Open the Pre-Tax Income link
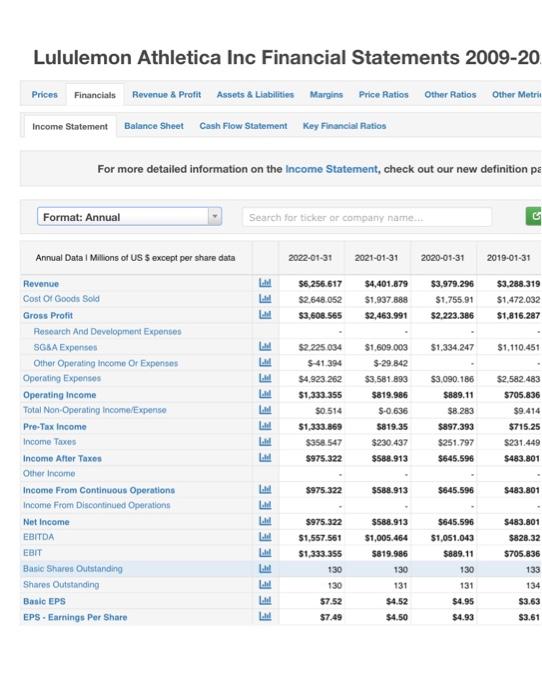Viewport: 542px width, 700px height. (54, 427)
